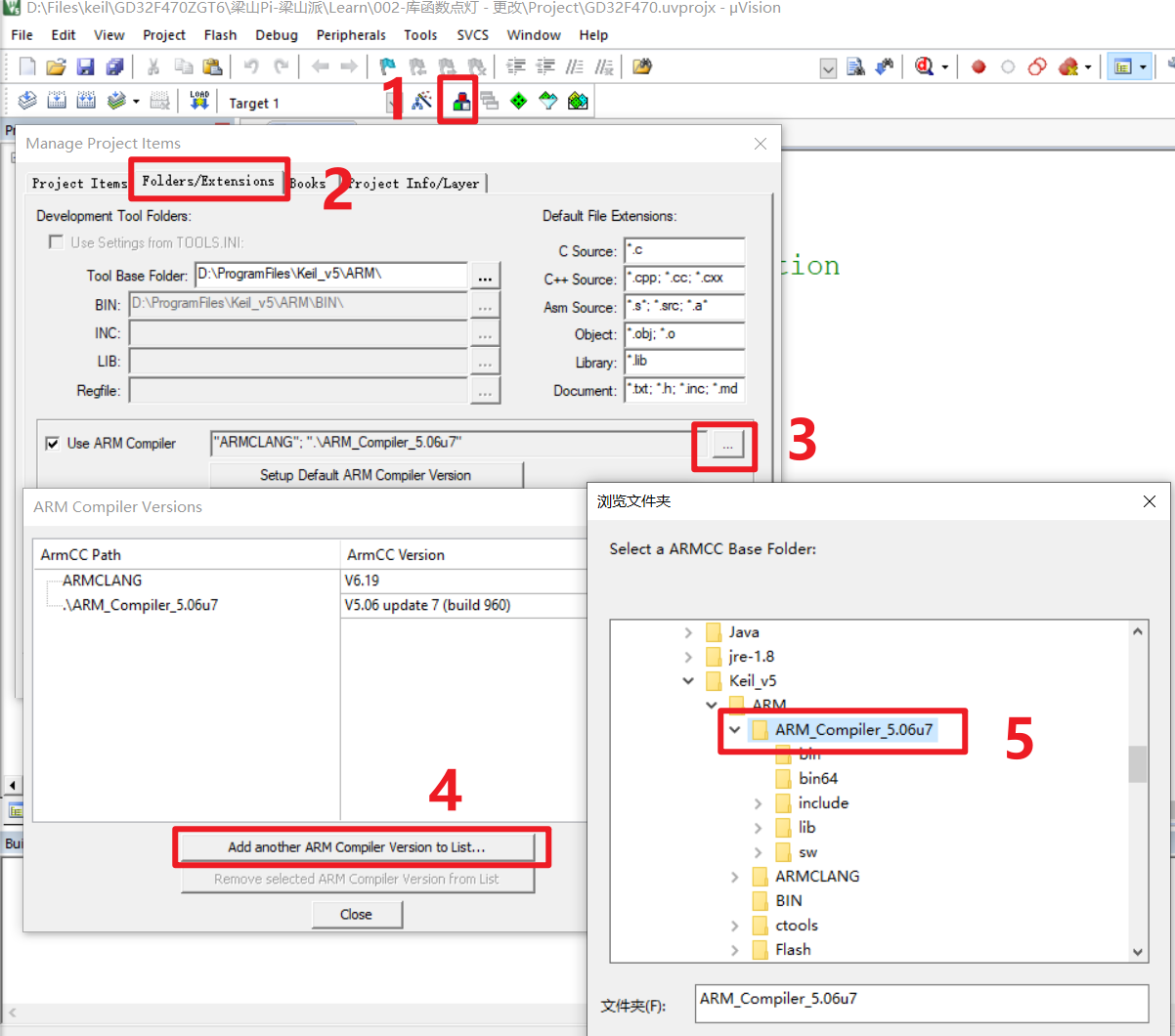Toggle Use Settings from TOOLS.INI checkbox

(x=56, y=242)
